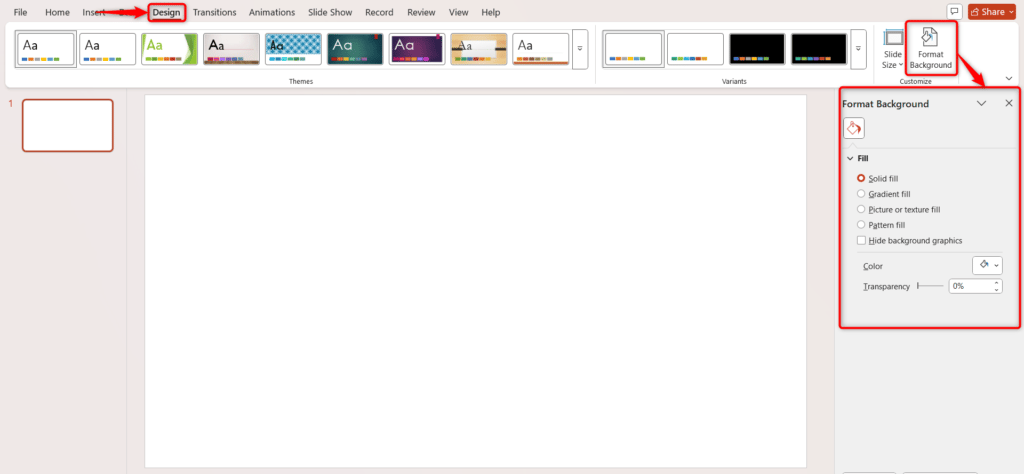The height and width of the screenshot is (474, 1024).
Task: Switch to the Insert tab
Action: coord(94,12)
